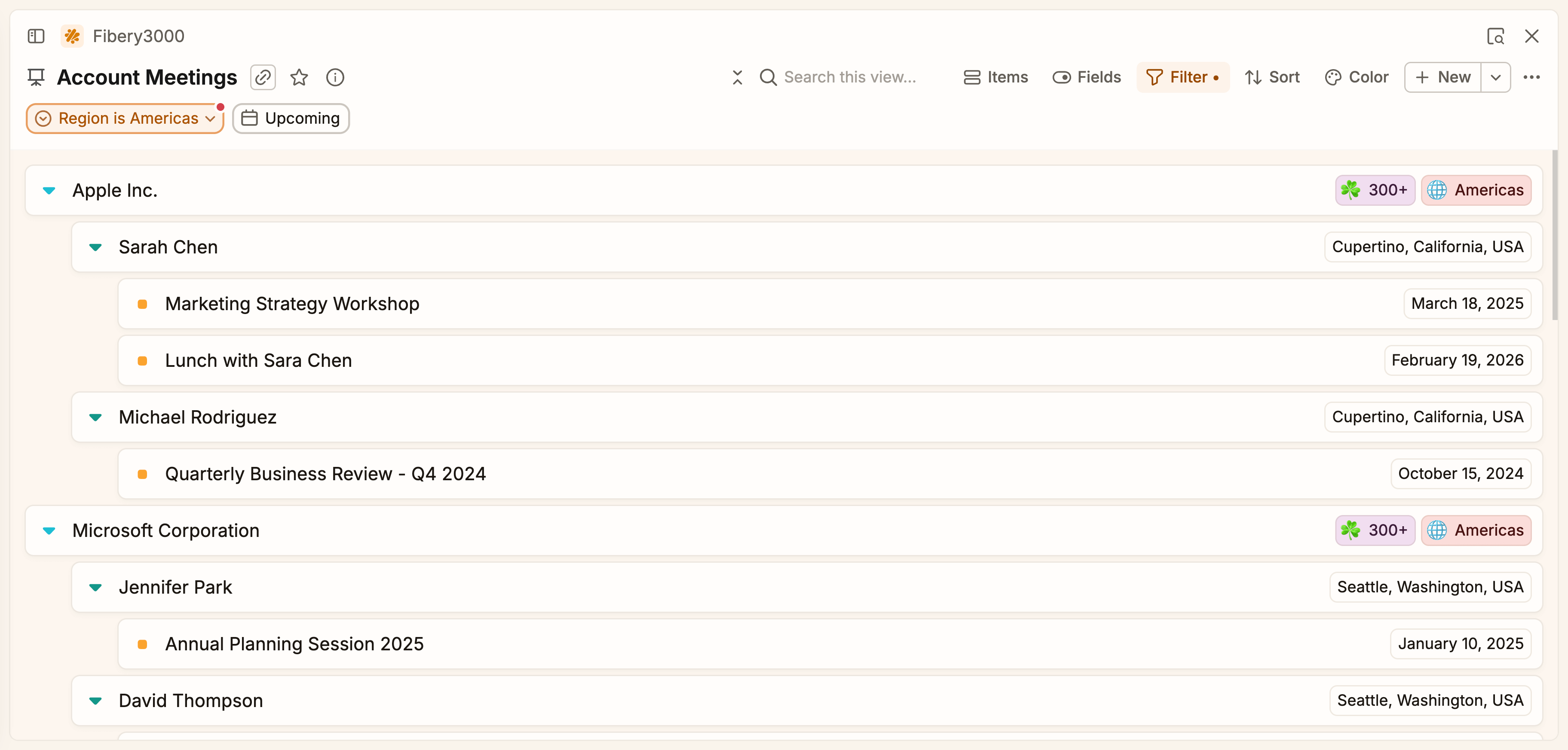
Task: Collapse the Sarah Chen section
Action: (95, 247)
